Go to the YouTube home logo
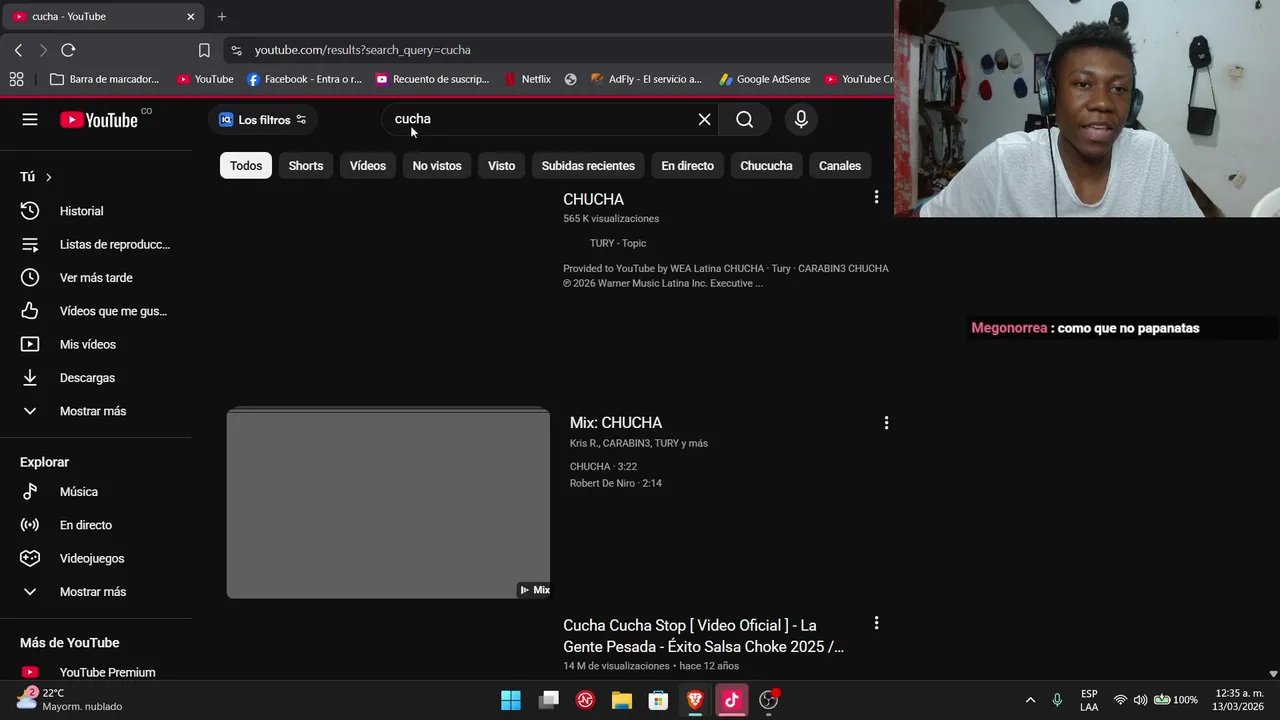This screenshot has width=1280, height=720. (98, 120)
